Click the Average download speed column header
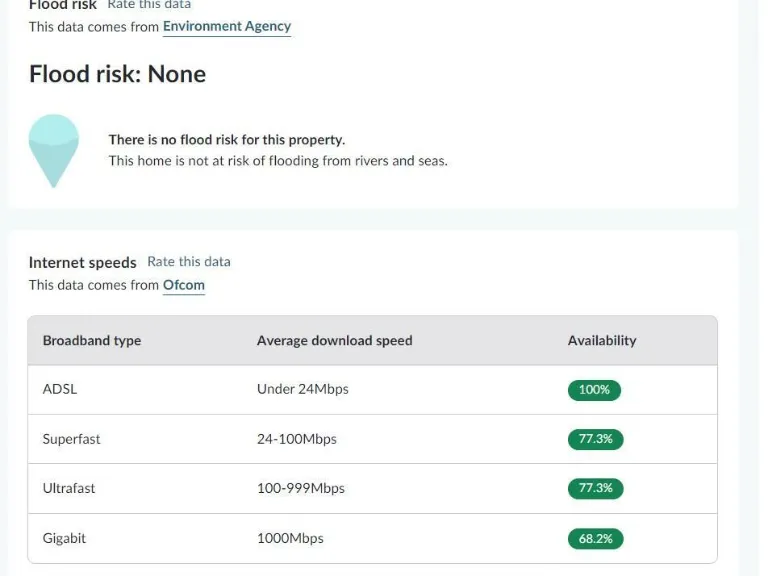The width and height of the screenshot is (768, 576). pyautogui.click(x=334, y=341)
